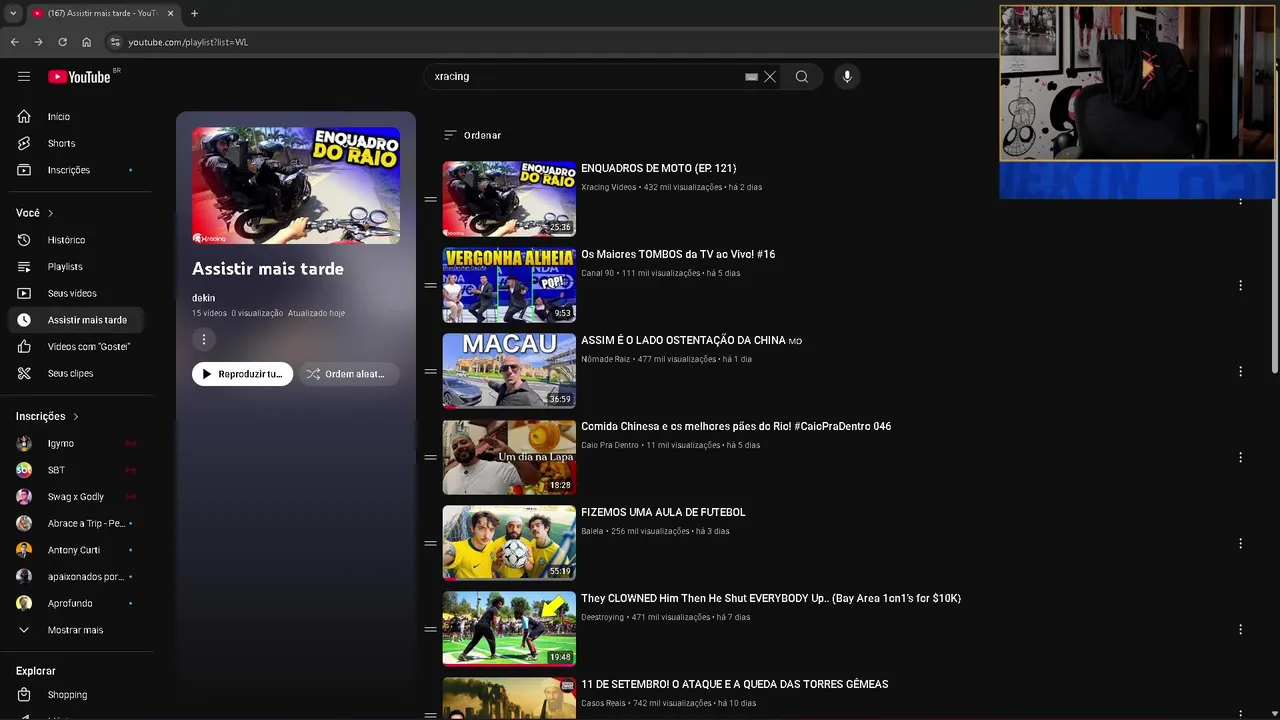Open Seus vídeos in the sidebar
The height and width of the screenshot is (720, 1280).
tap(77, 293)
